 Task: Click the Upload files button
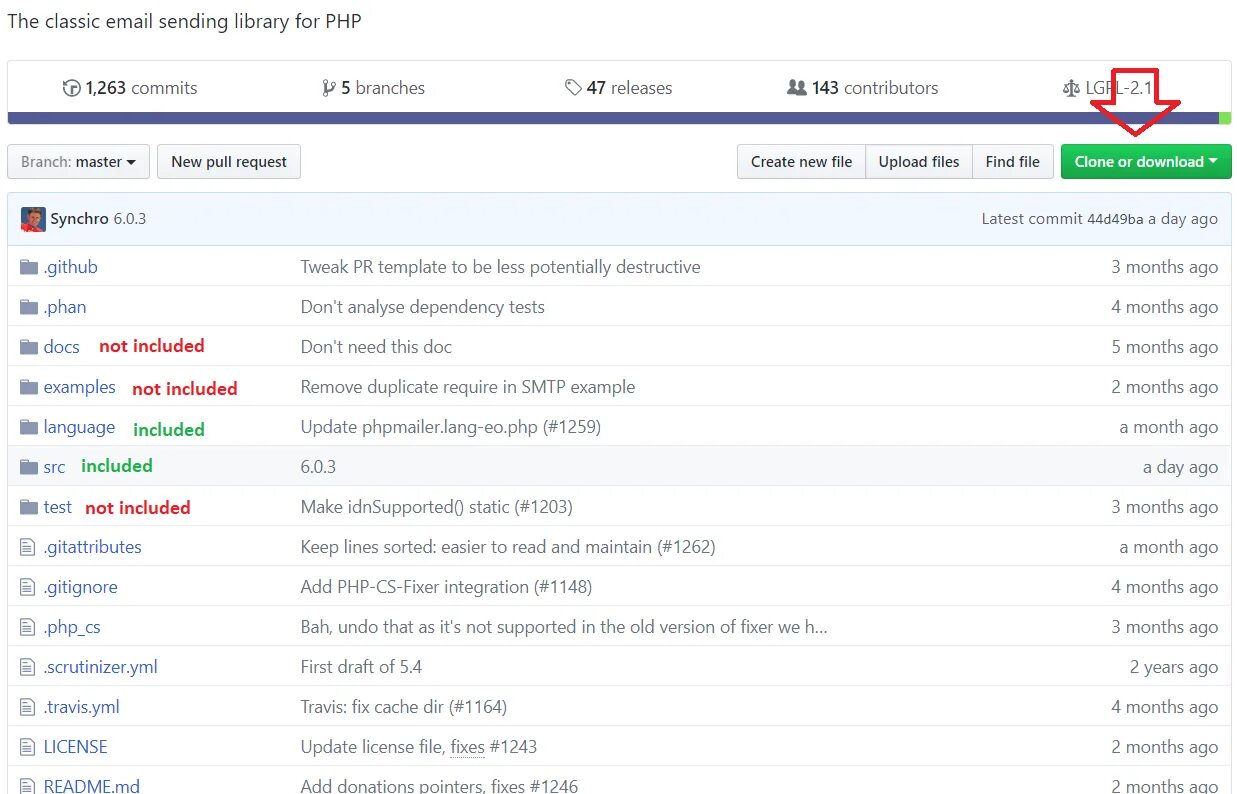click(919, 162)
